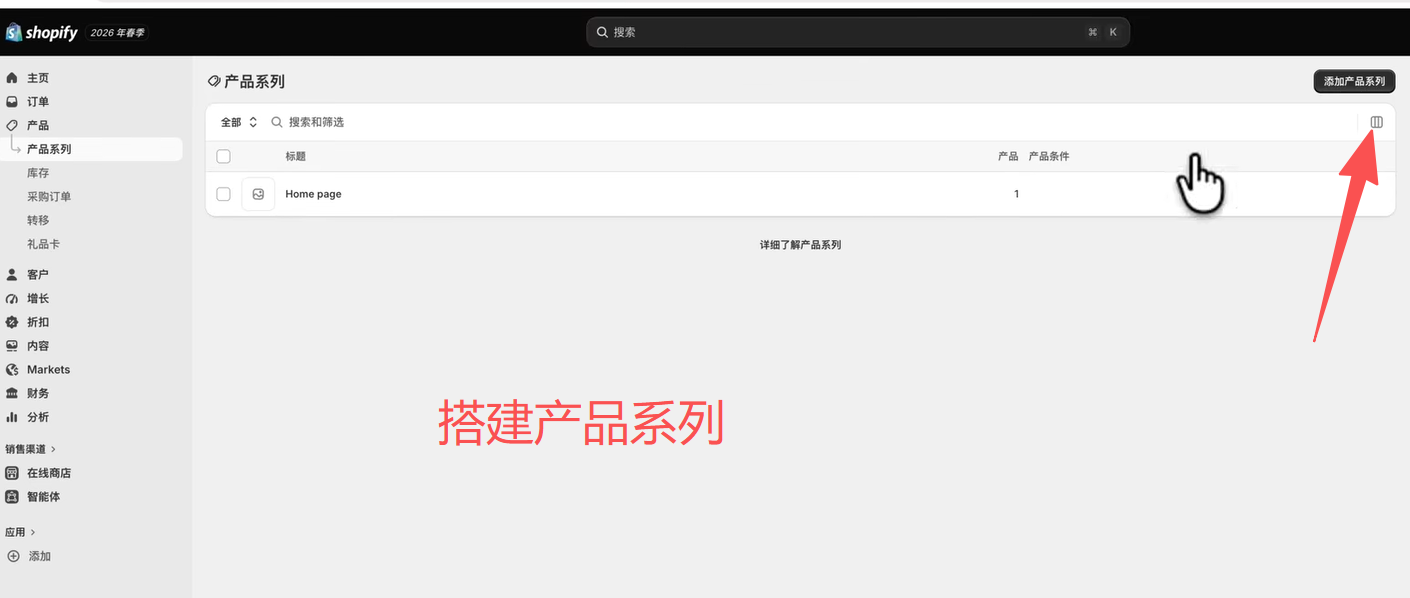1410x598 pixels.
Task: Click the 财务 bank icon
Action: tap(12, 394)
